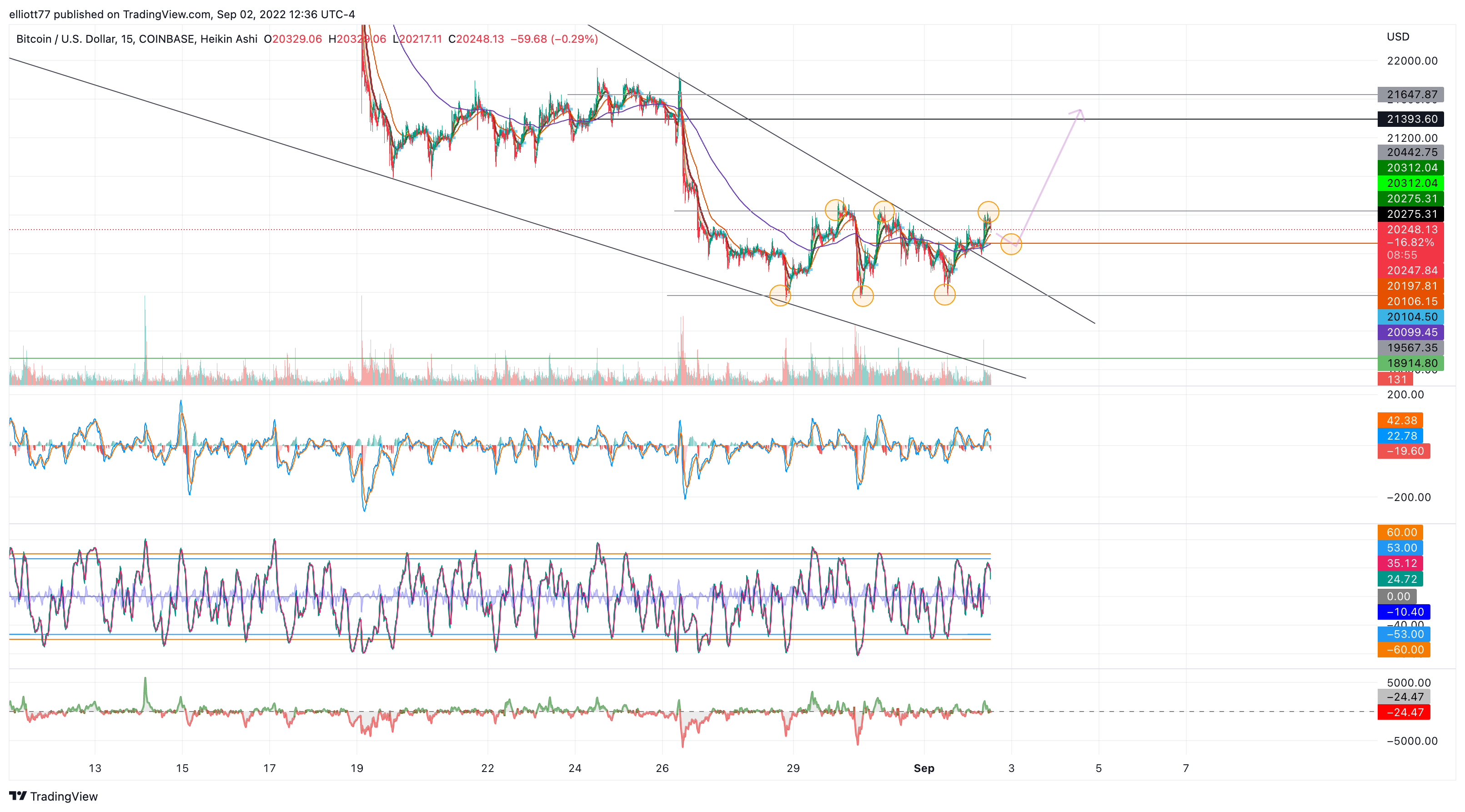Select the gray '−24.47' value label

(1404, 697)
